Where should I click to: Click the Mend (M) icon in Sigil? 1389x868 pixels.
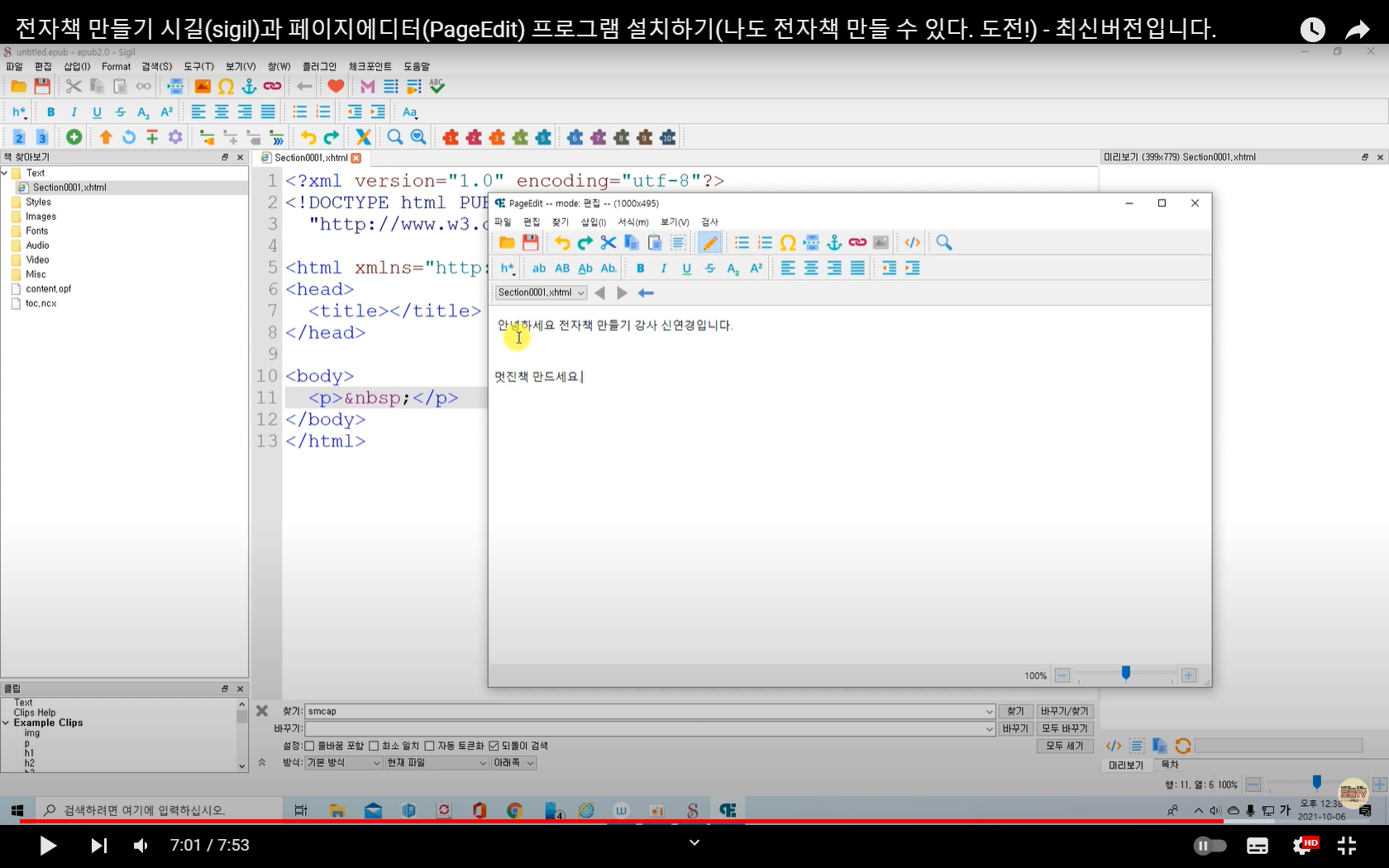[368, 86]
